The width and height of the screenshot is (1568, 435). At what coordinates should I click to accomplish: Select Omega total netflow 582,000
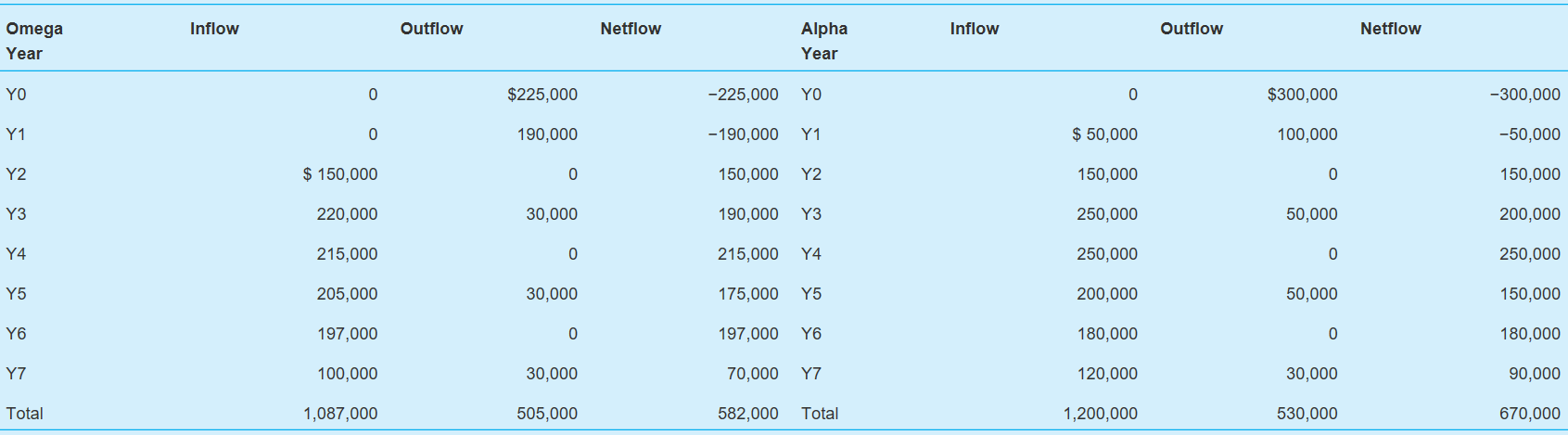point(747,414)
